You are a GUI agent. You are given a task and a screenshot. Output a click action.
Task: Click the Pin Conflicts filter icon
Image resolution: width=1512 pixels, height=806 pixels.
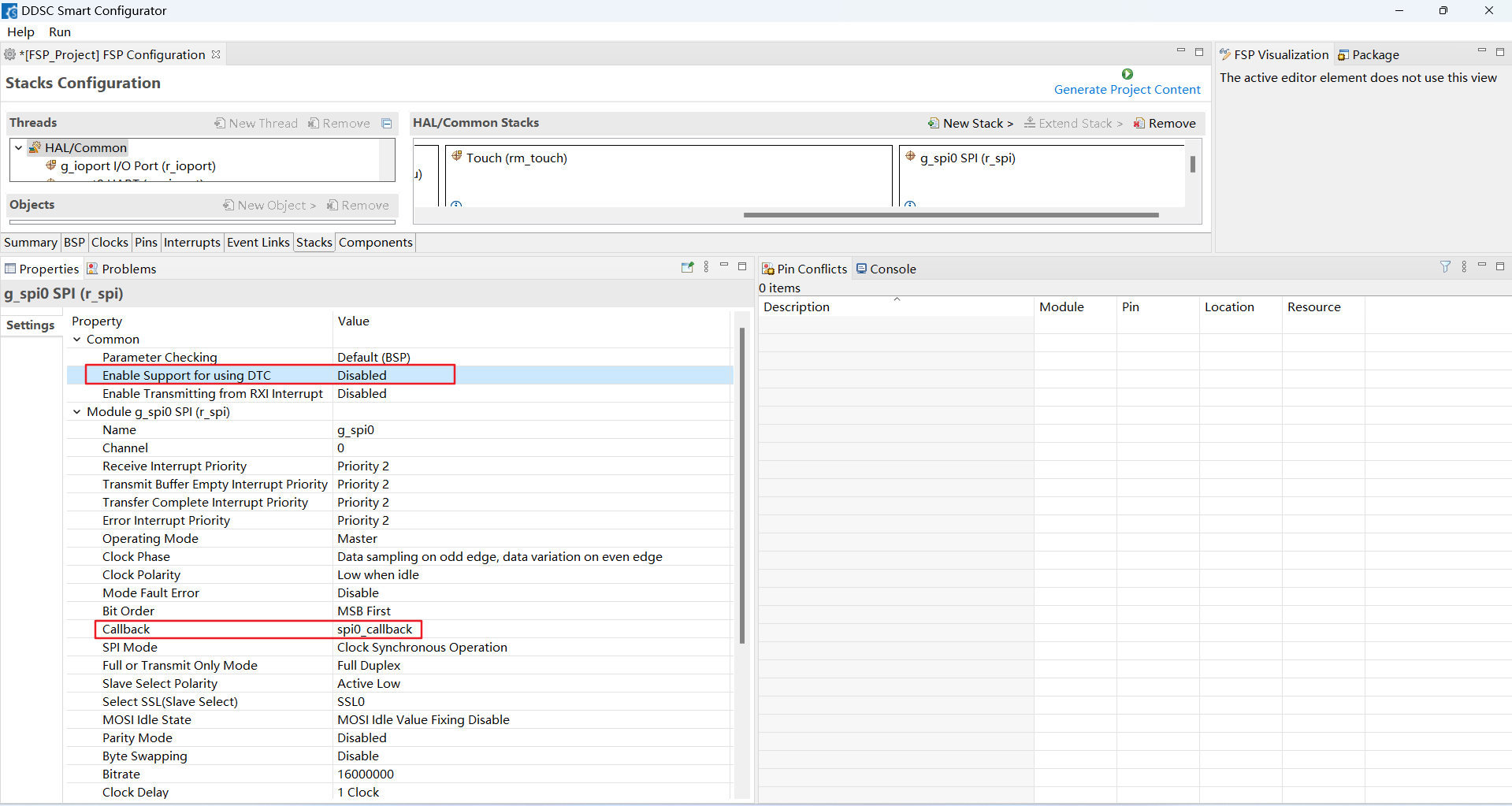[1445, 267]
